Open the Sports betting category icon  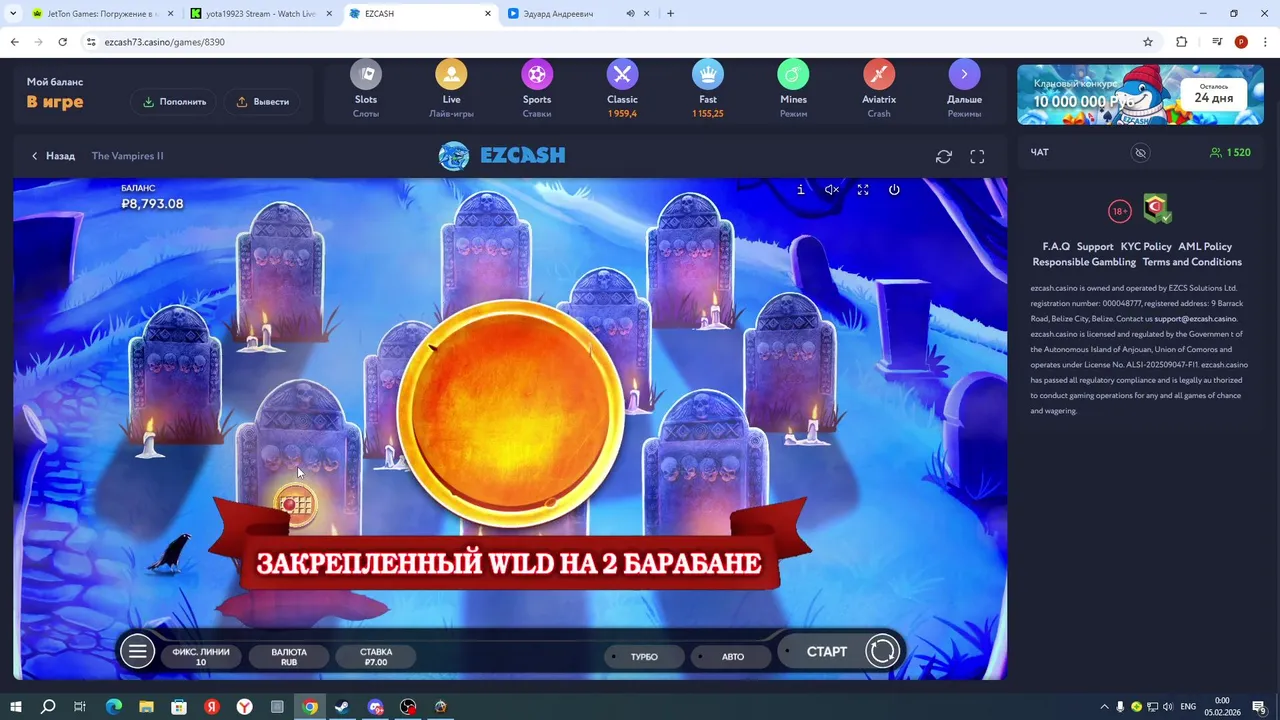pyautogui.click(x=537, y=75)
